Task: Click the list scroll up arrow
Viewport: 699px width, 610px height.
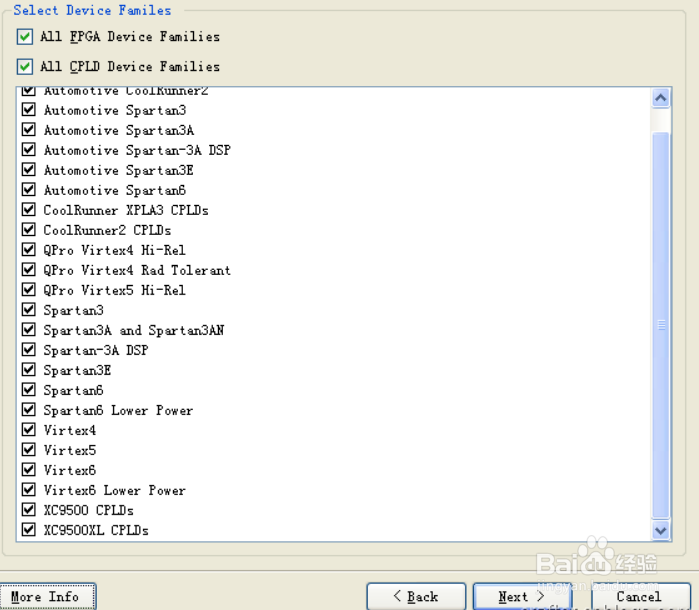Action: 661,98
